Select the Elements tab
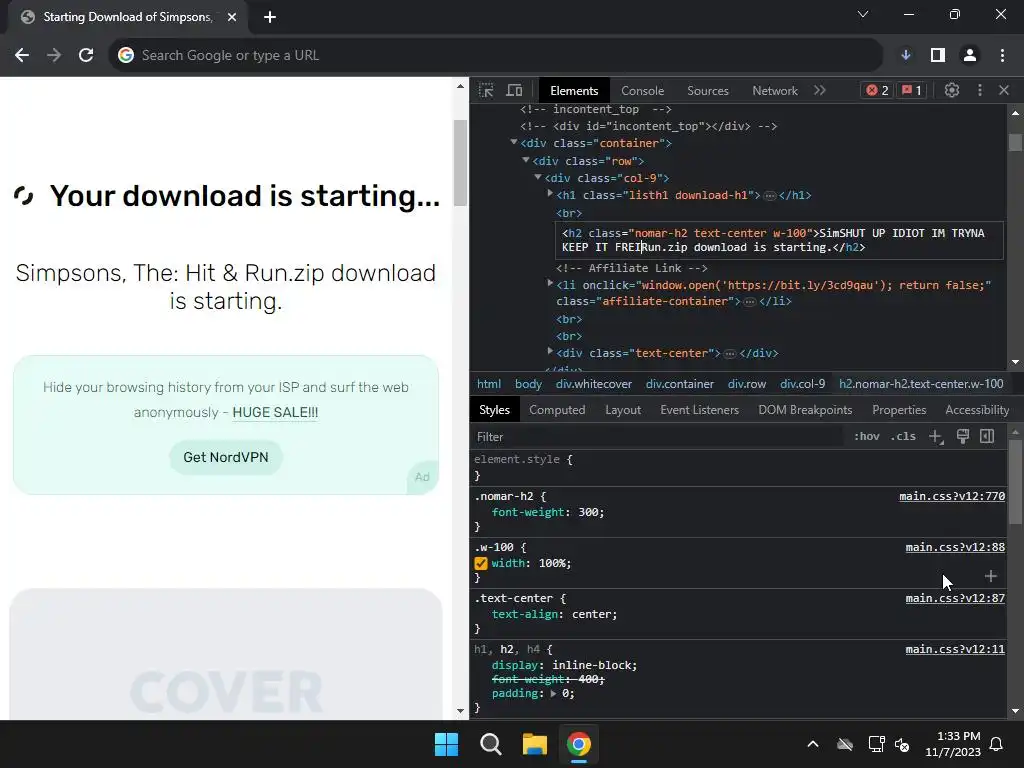The image size is (1024, 768). click(x=573, y=91)
